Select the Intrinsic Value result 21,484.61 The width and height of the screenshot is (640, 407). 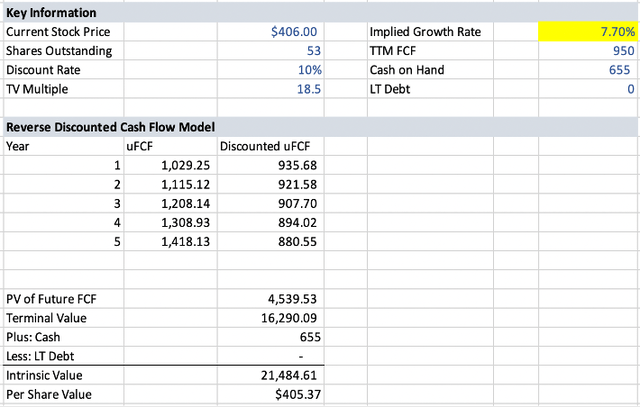[290, 375]
